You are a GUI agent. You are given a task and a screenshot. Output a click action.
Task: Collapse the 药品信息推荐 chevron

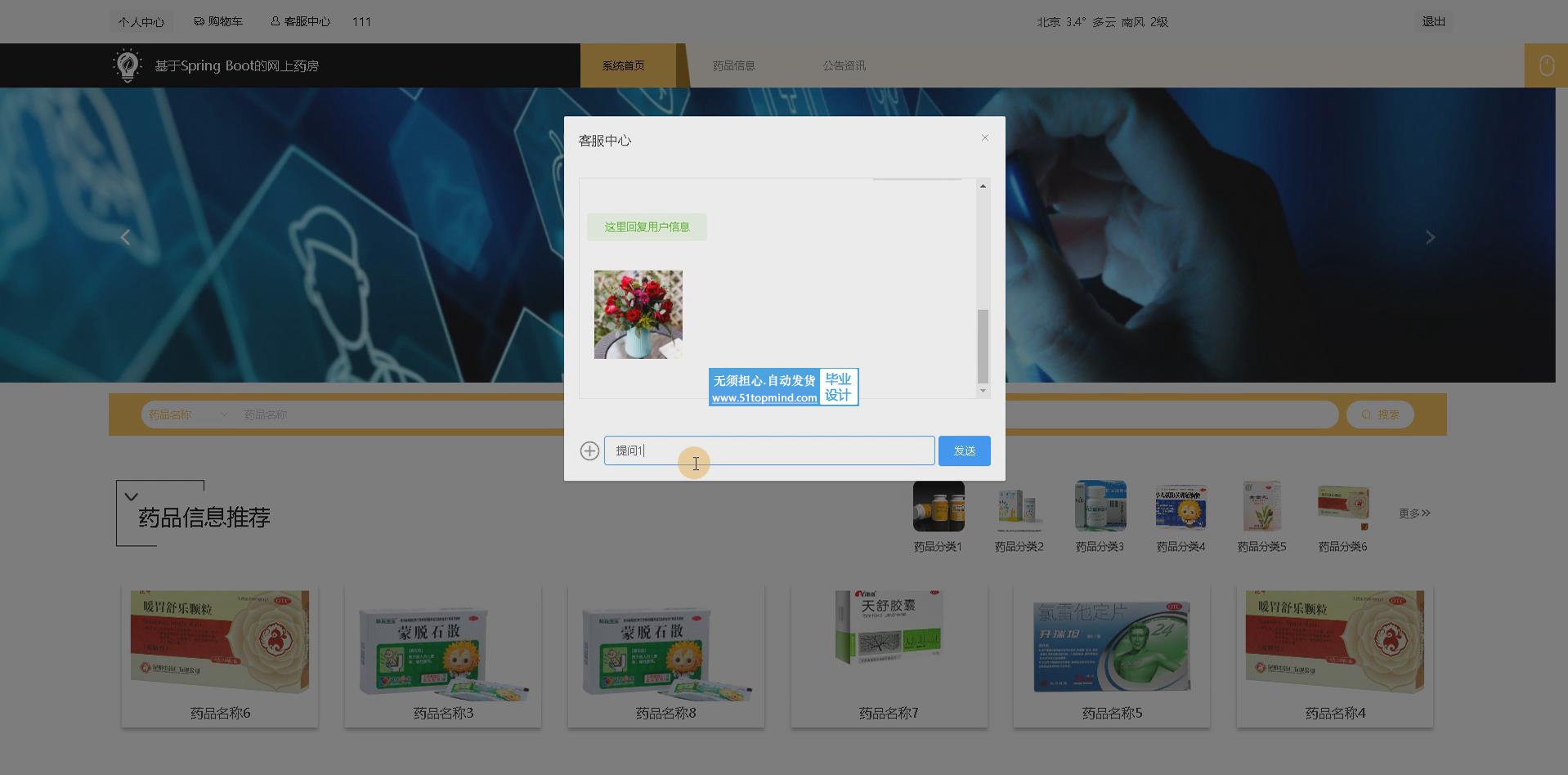(x=132, y=496)
